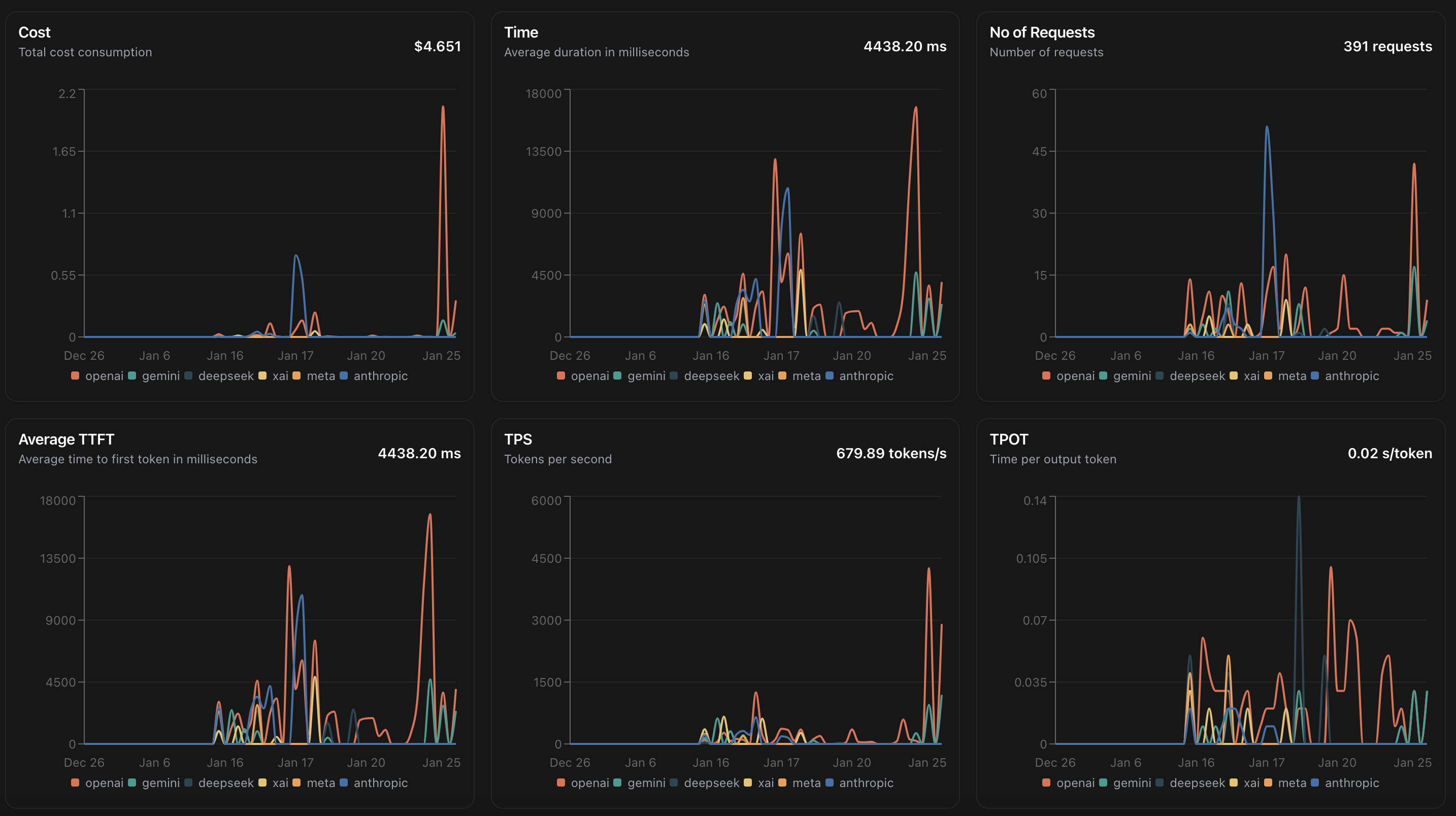Toggle xai series in Cost chart legend
The height and width of the screenshot is (816, 1456).
click(x=273, y=376)
